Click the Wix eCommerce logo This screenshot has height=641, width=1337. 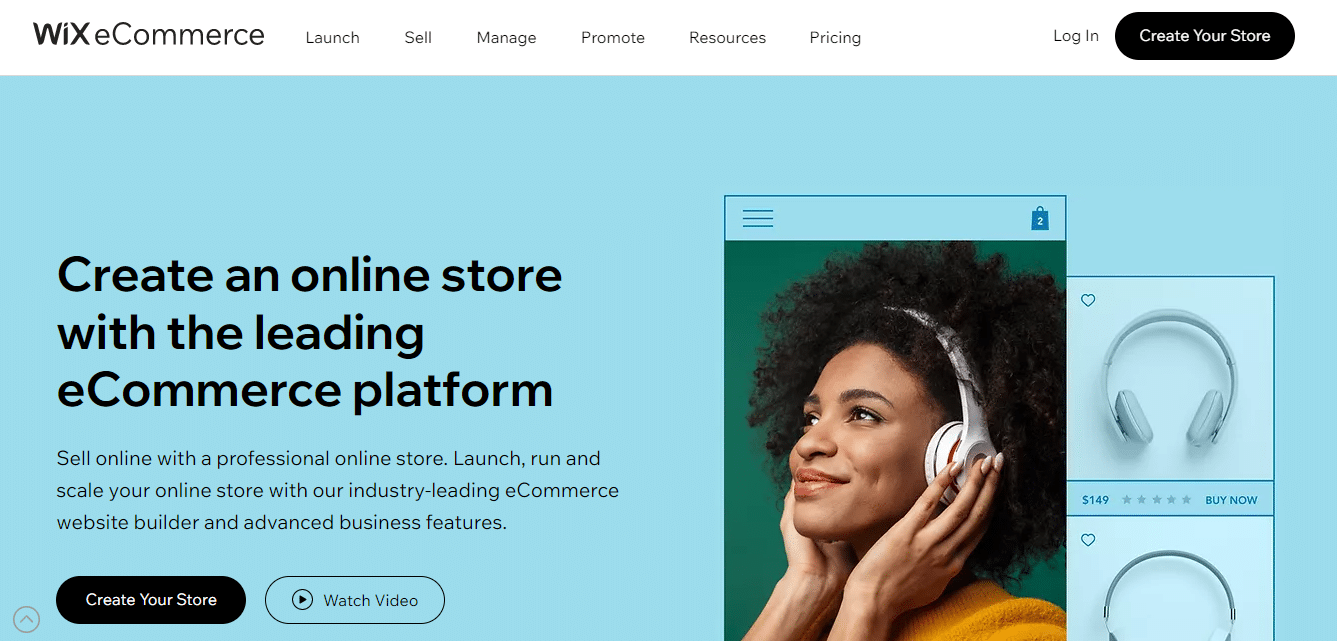click(149, 35)
